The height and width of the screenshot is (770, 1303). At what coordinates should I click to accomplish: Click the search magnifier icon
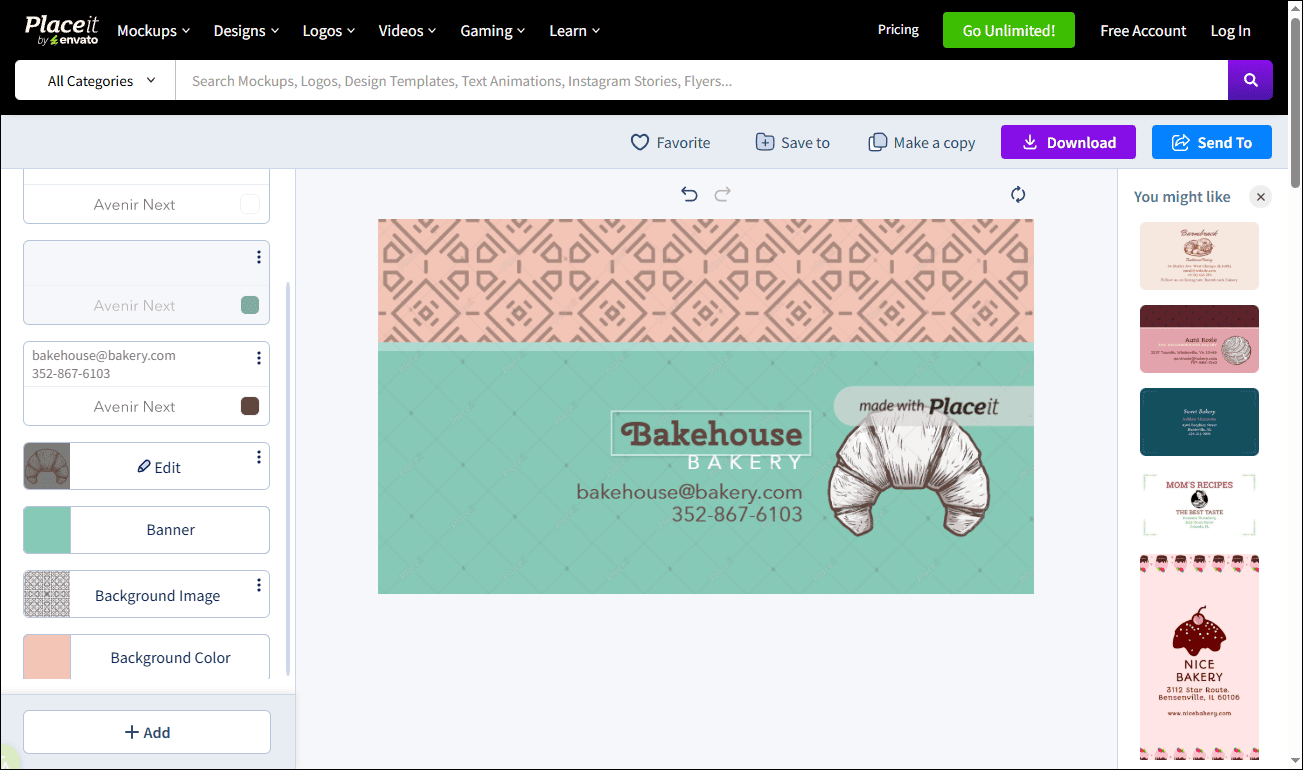[x=1250, y=80]
